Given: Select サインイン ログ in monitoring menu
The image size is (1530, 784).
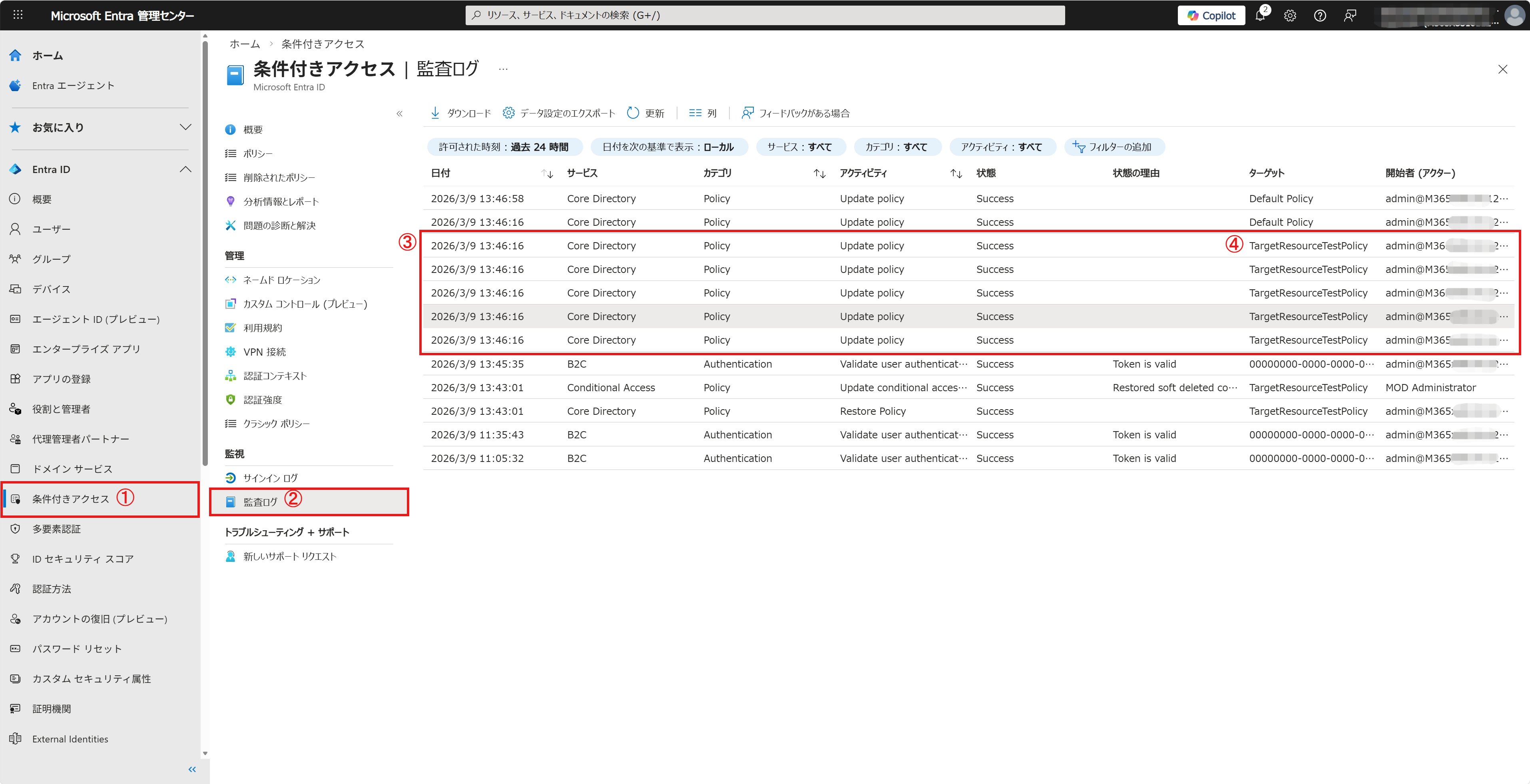Looking at the screenshot, I should coord(270,478).
